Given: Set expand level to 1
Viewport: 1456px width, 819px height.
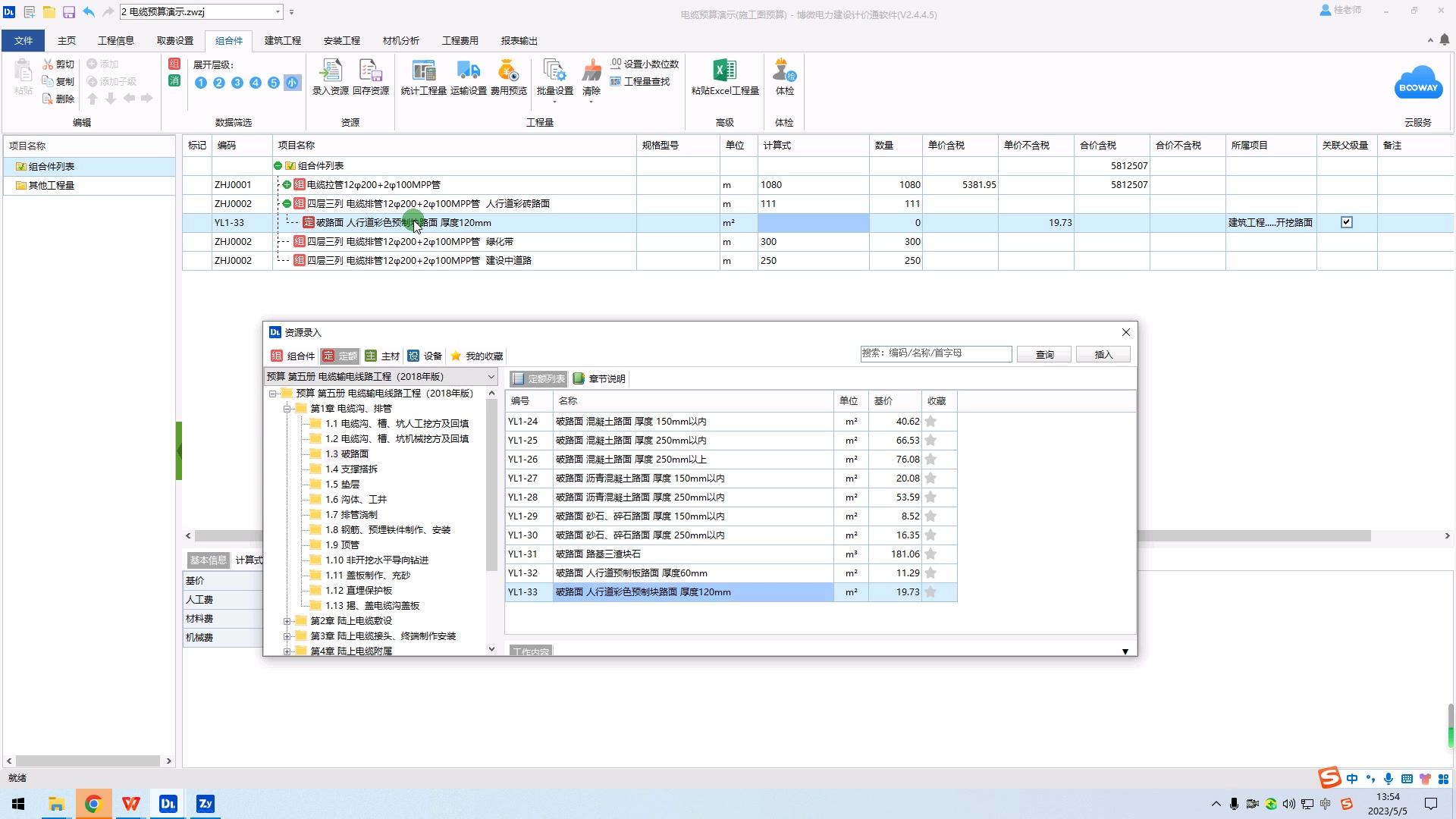Looking at the screenshot, I should coord(200,83).
